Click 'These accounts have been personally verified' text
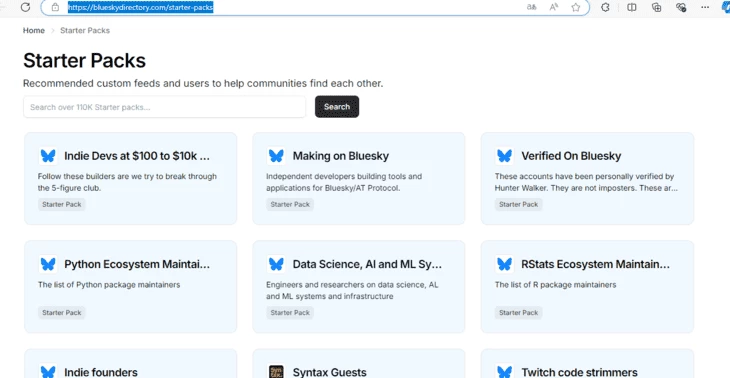The height and width of the screenshot is (378, 730). pos(586,182)
